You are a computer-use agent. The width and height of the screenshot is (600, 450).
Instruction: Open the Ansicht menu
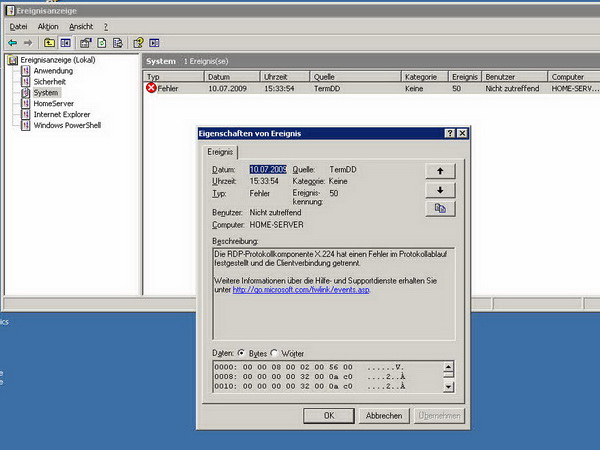pos(81,26)
